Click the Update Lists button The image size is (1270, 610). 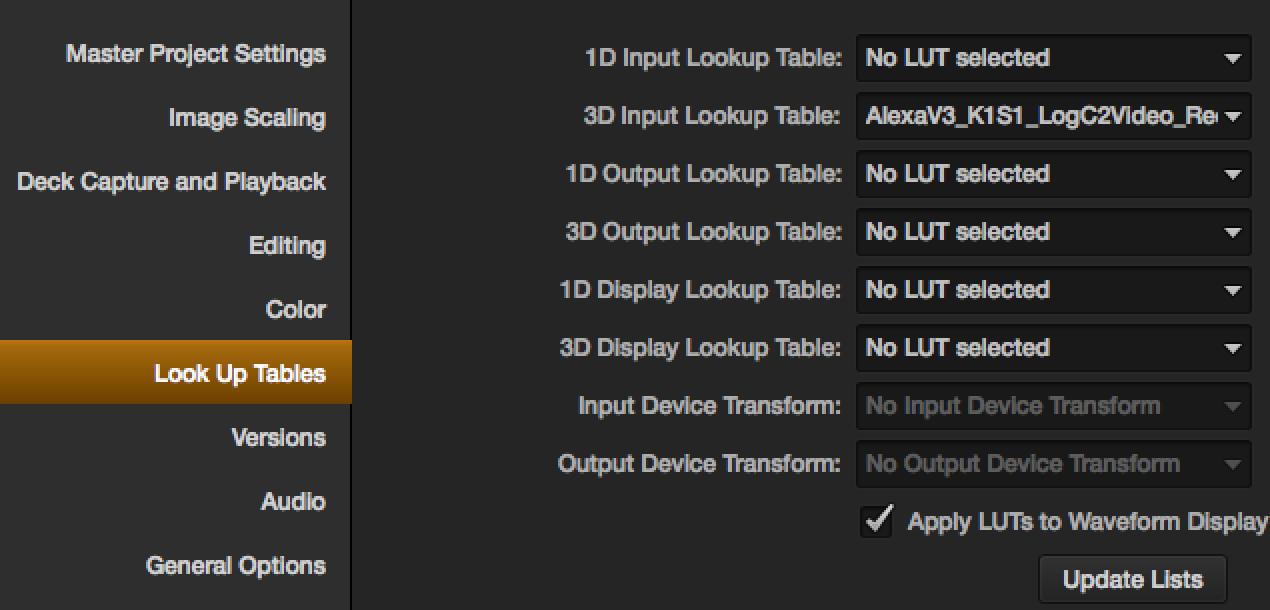point(1132,580)
